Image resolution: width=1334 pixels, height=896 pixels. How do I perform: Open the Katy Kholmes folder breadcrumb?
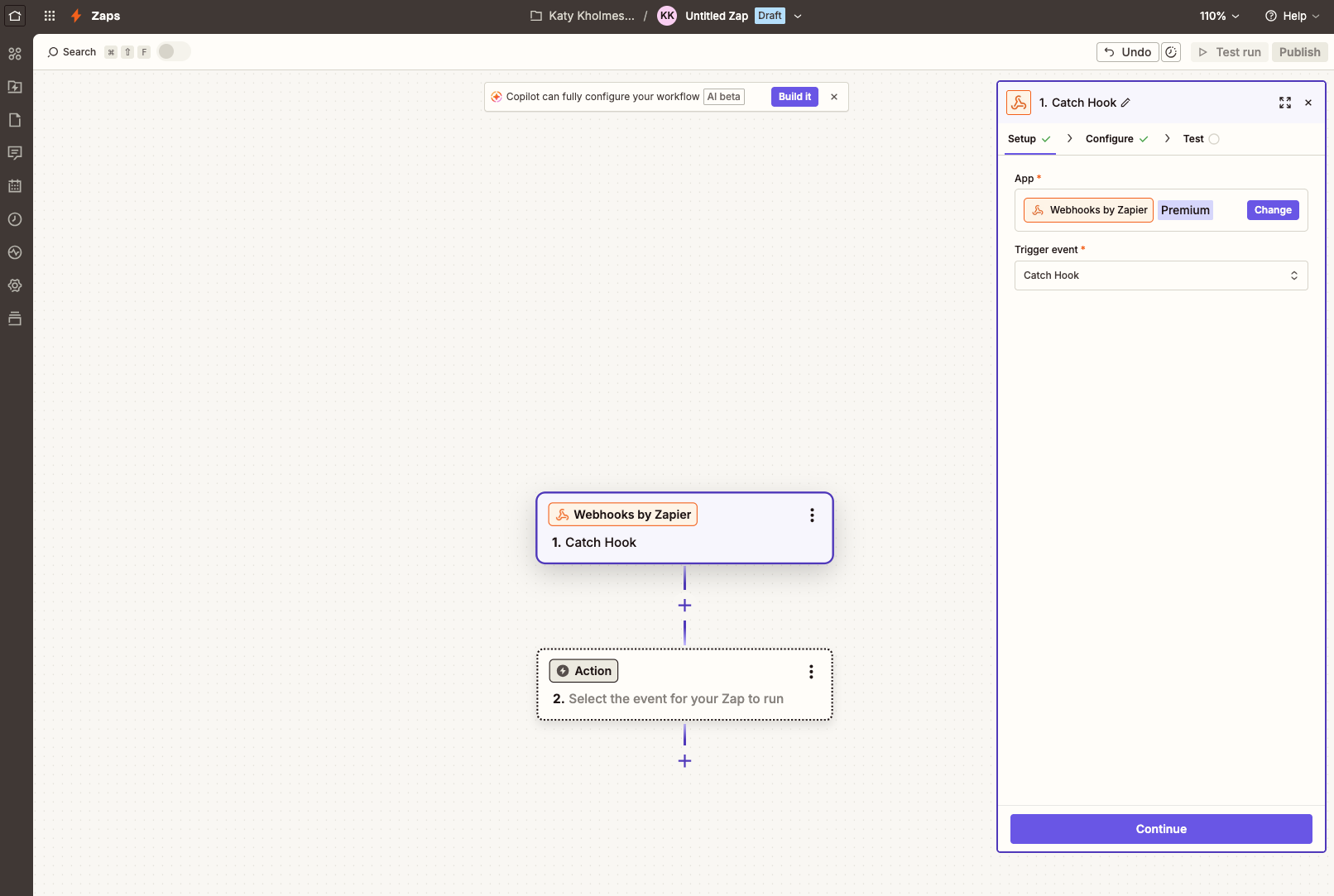point(583,16)
